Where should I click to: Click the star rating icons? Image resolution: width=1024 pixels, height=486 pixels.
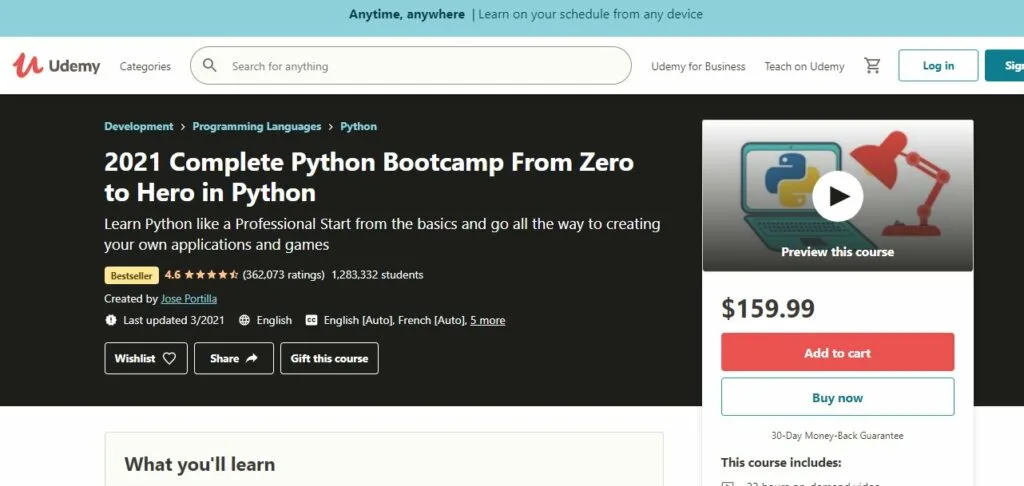pyautogui.click(x=211, y=275)
